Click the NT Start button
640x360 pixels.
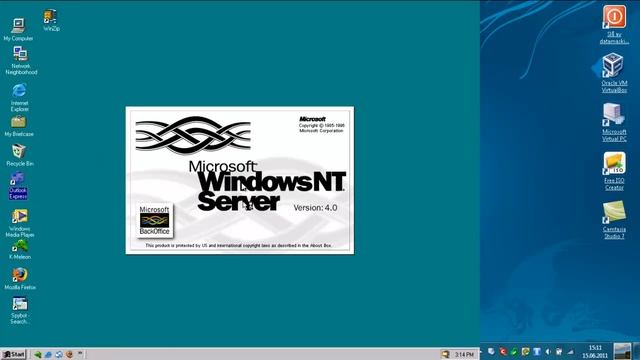tap(13, 354)
